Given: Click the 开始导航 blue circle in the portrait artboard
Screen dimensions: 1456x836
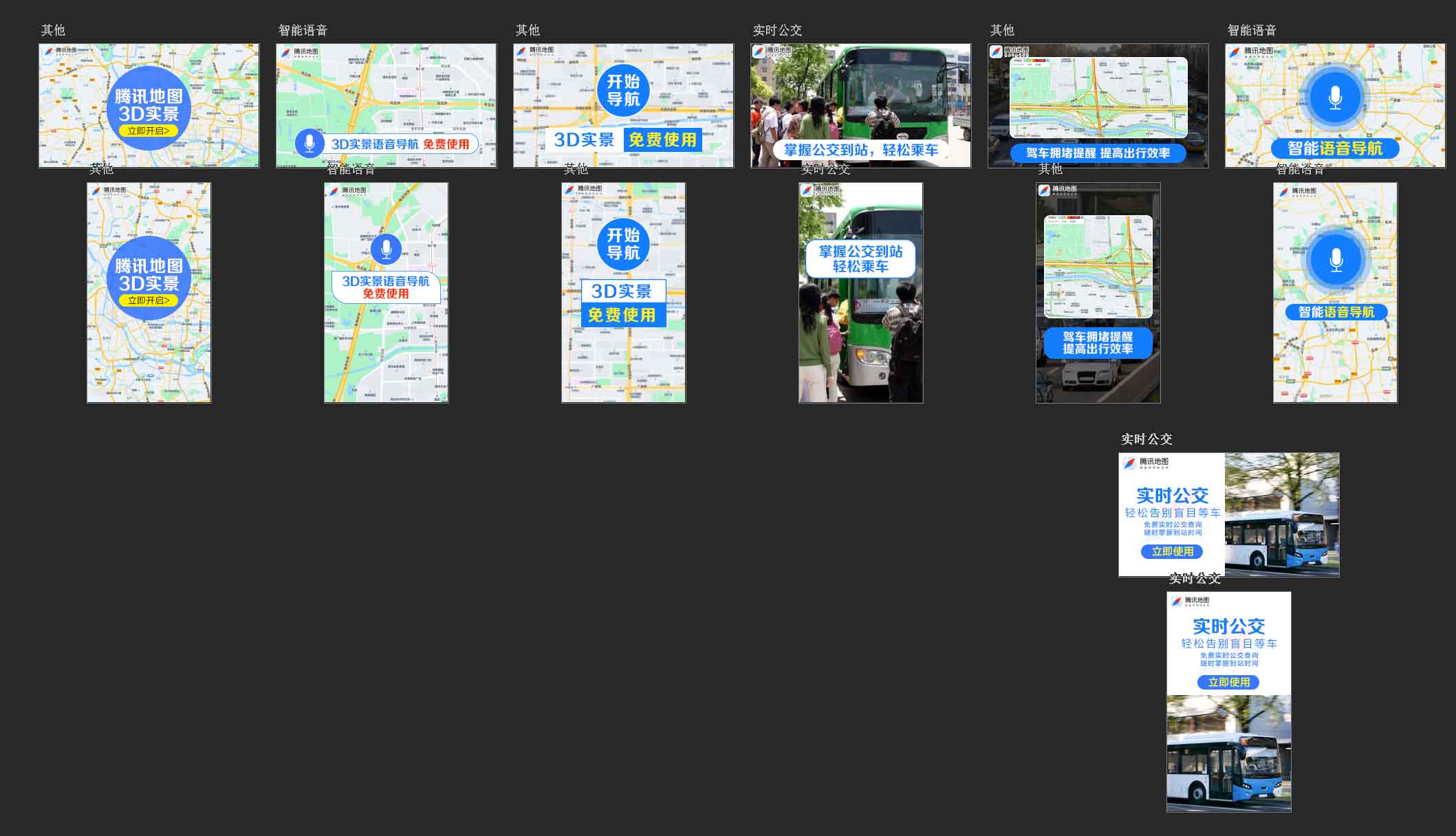Looking at the screenshot, I should (623, 244).
